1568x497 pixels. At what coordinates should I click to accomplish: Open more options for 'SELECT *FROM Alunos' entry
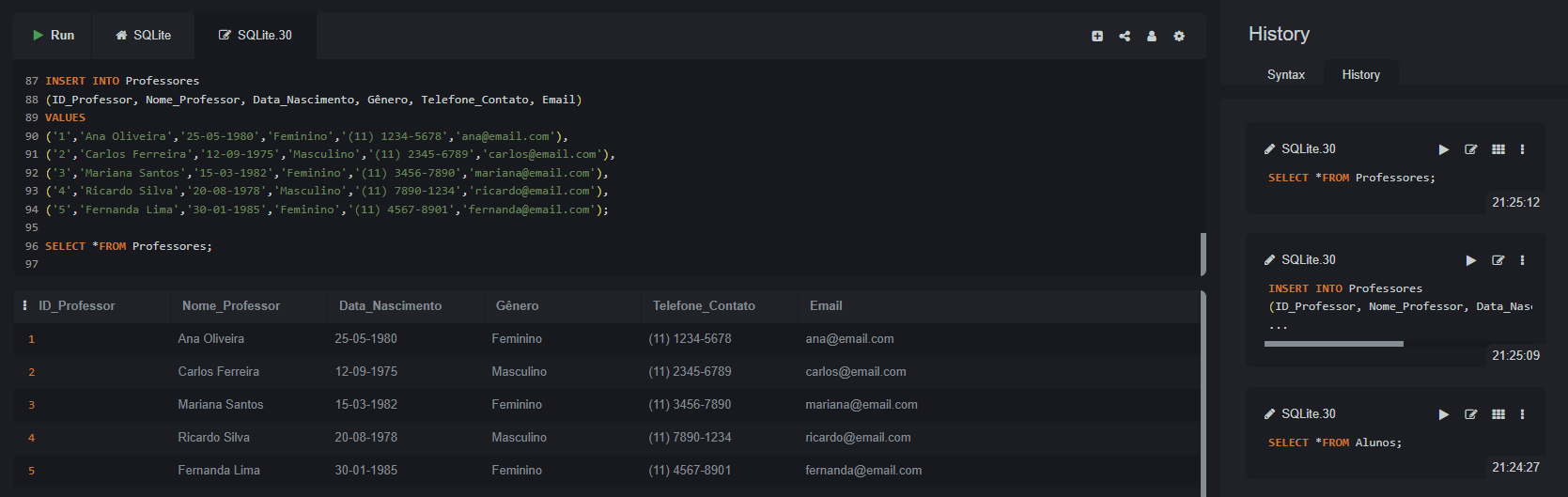pos(1522,414)
